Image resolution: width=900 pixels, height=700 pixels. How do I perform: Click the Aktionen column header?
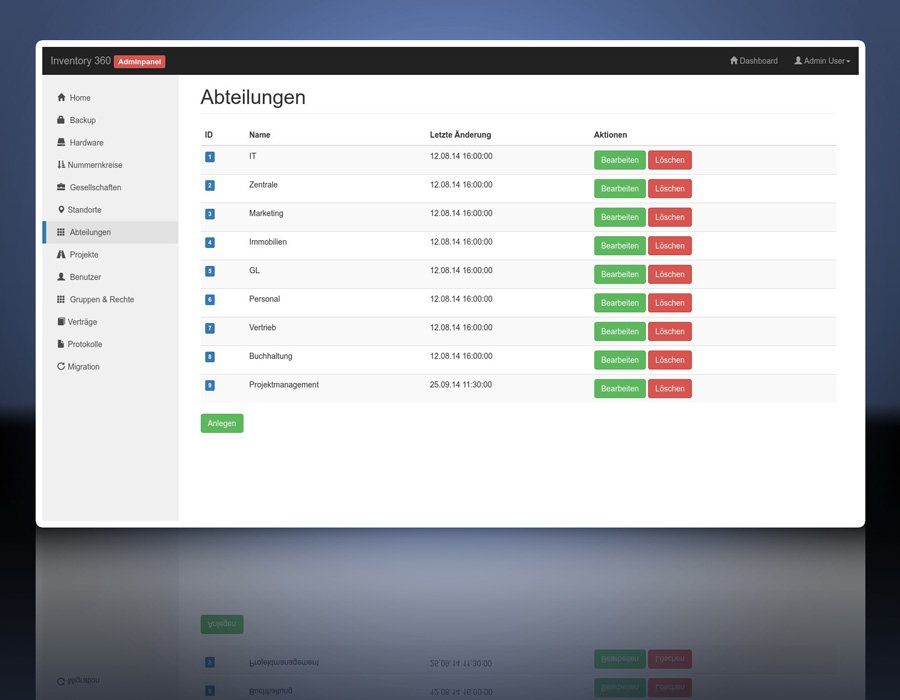coord(610,135)
